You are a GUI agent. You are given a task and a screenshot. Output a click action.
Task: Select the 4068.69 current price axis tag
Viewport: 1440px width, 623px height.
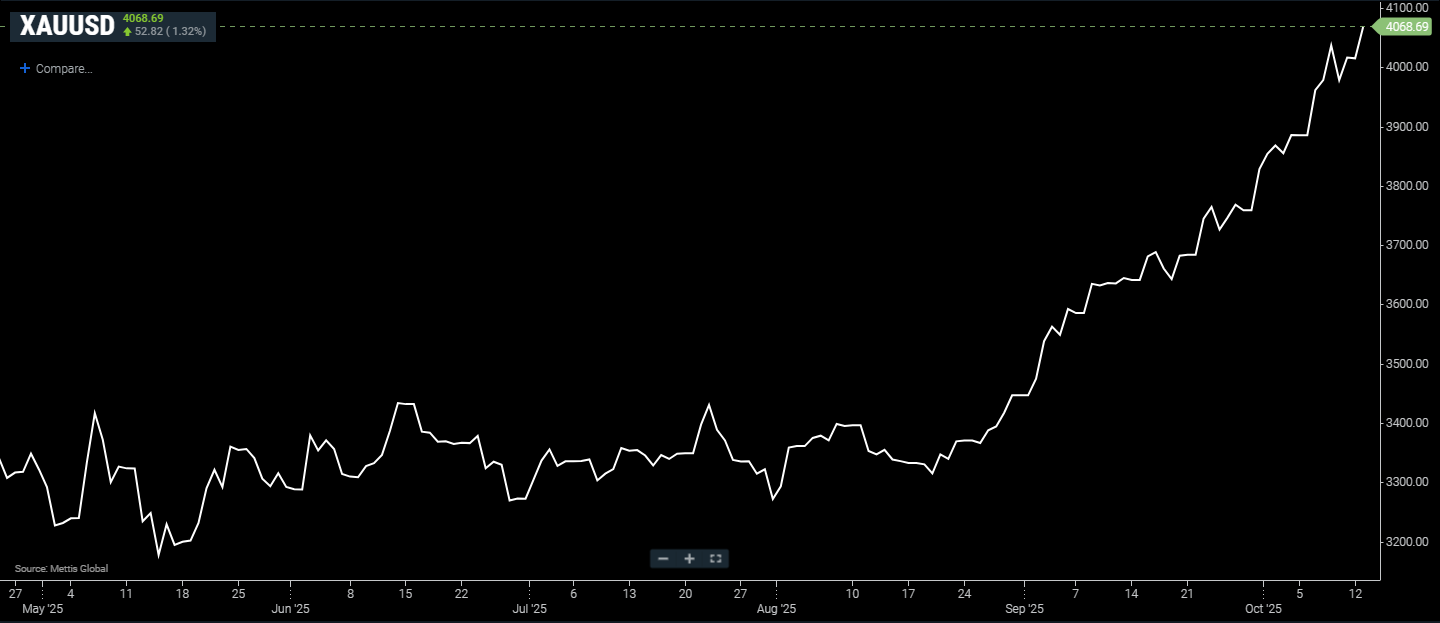[1406, 27]
